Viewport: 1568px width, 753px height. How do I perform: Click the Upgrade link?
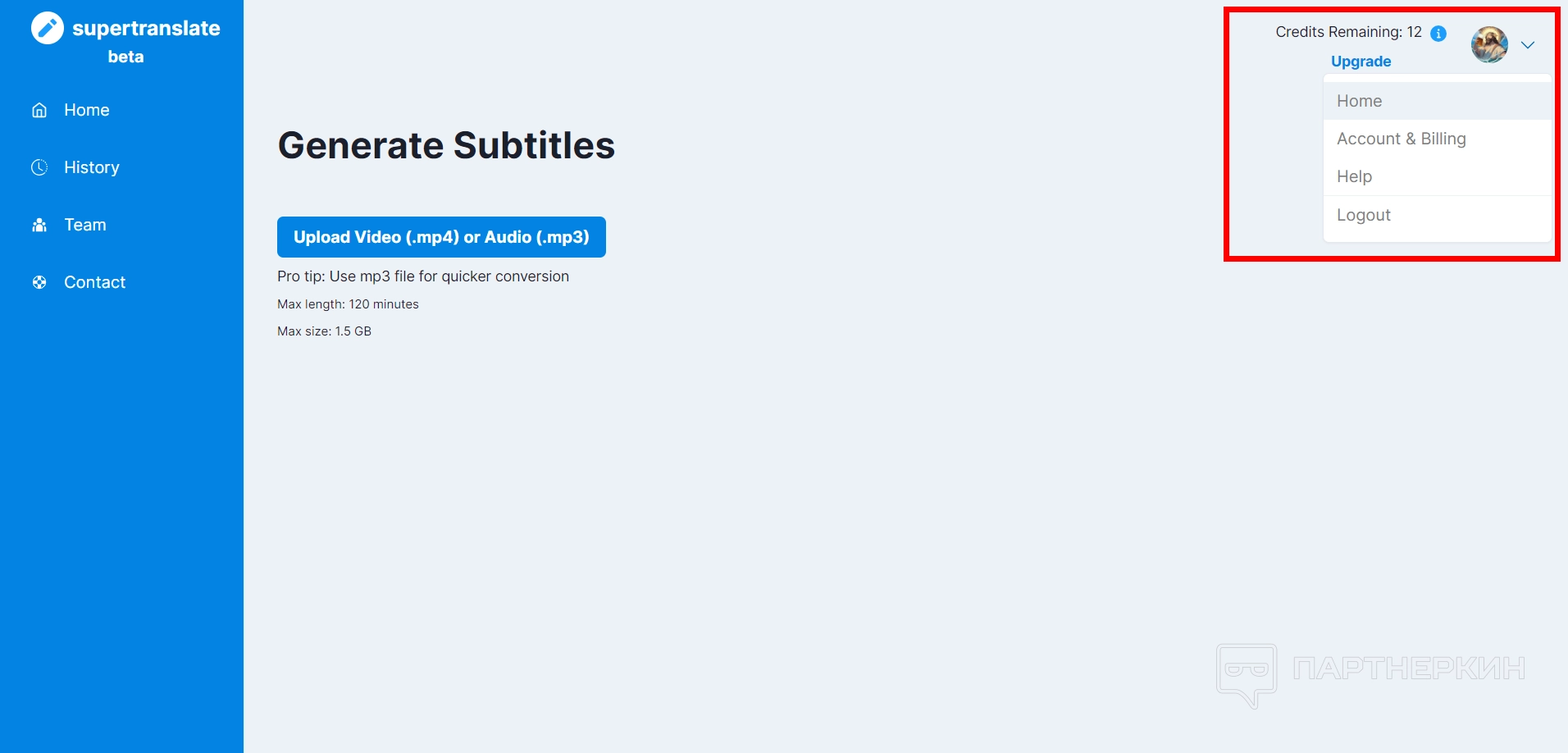pos(1361,62)
